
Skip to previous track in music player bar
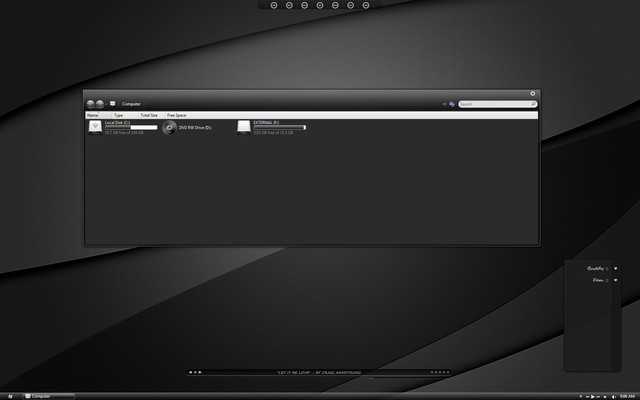(x=190, y=372)
